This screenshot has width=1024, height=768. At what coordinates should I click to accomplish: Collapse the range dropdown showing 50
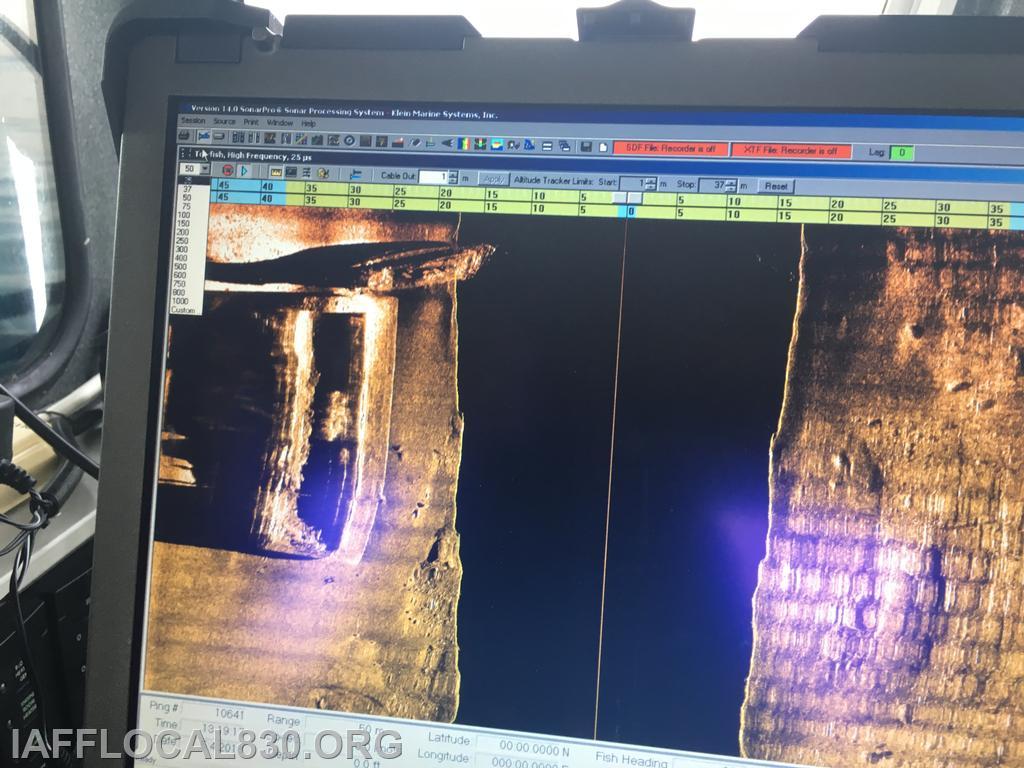[x=205, y=168]
